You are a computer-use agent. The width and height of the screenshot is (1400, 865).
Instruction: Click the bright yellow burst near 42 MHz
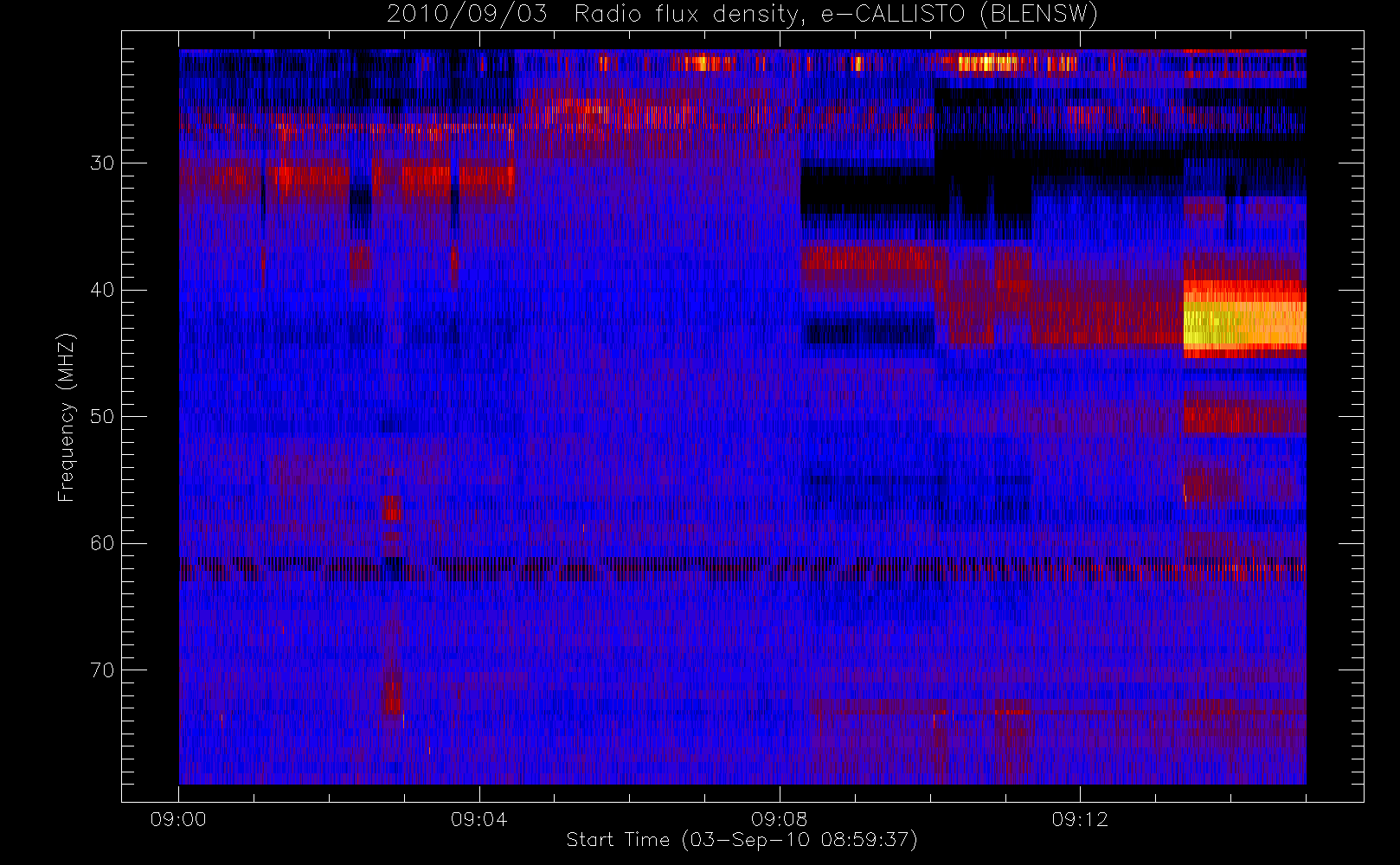(1244, 318)
